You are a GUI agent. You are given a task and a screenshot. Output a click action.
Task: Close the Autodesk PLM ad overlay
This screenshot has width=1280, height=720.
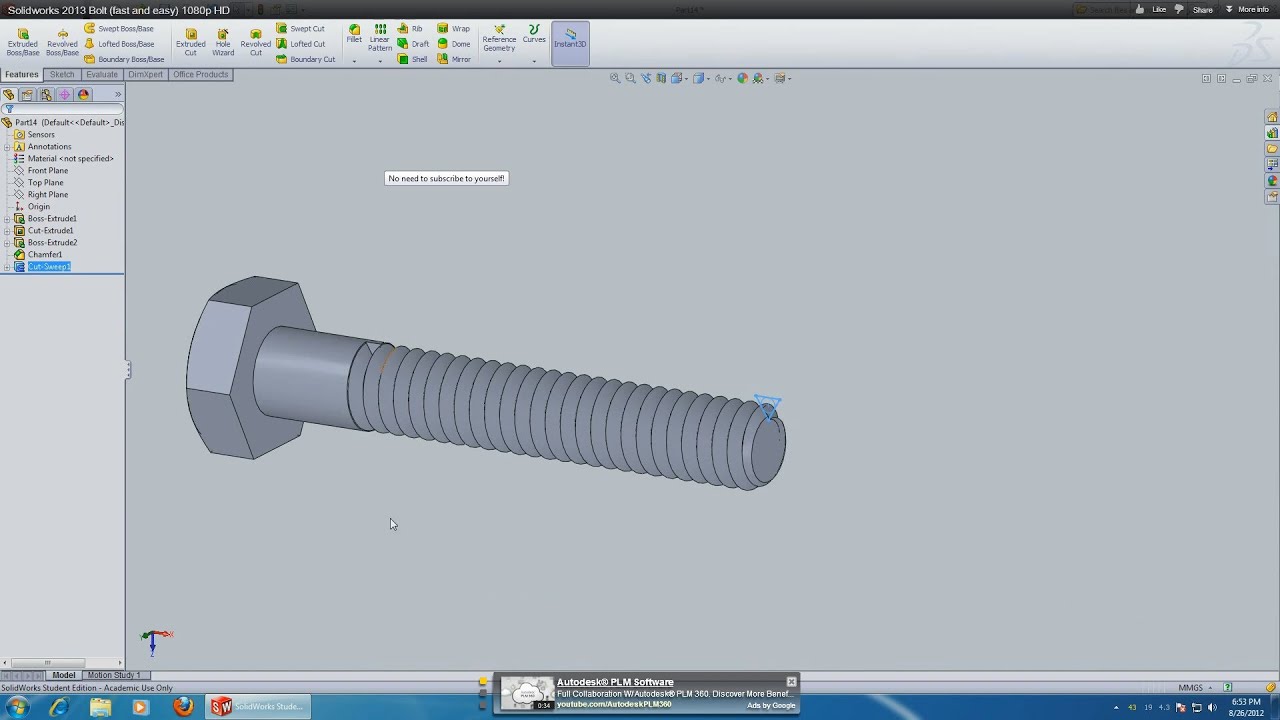tap(791, 682)
